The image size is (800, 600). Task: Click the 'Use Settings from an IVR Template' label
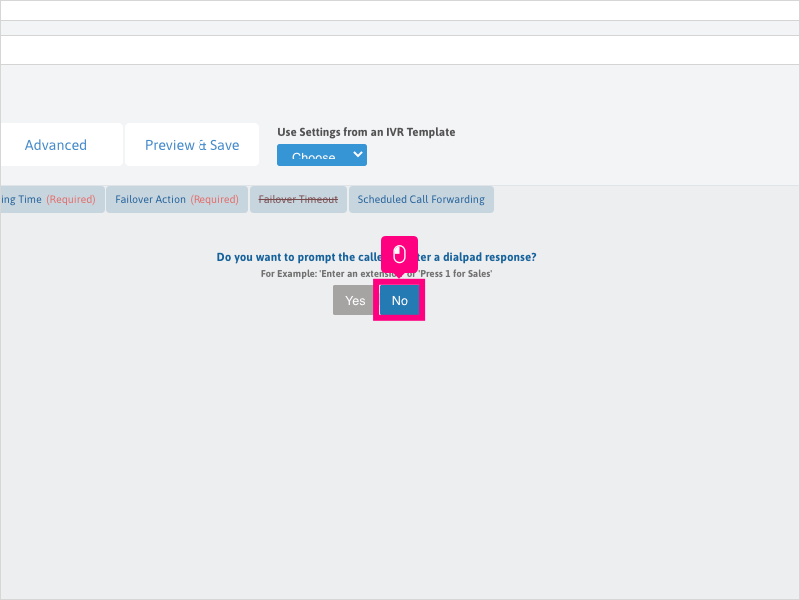366,132
